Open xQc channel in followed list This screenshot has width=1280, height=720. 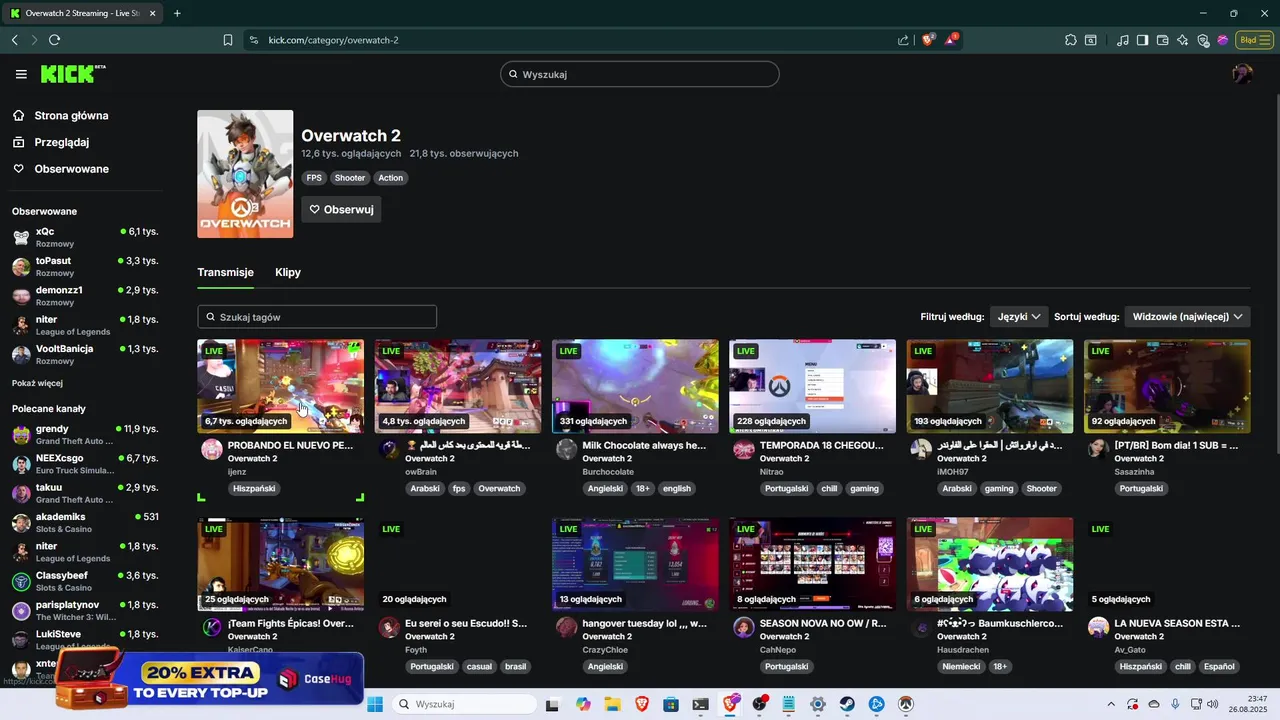point(85,237)
